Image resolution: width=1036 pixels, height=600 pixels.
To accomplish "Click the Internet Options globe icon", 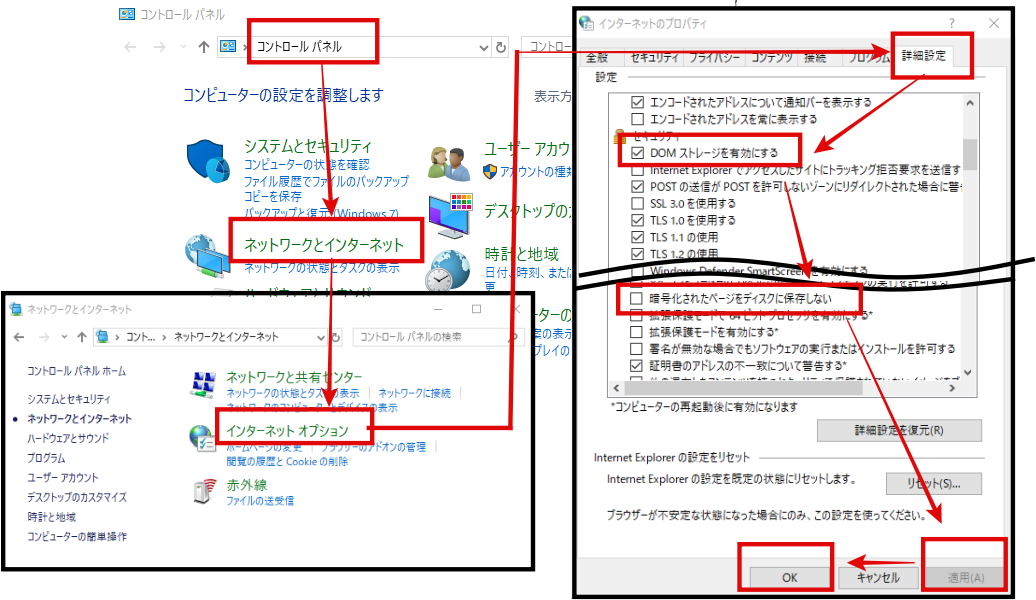I will pyautogui.click(x=200, y=438).
